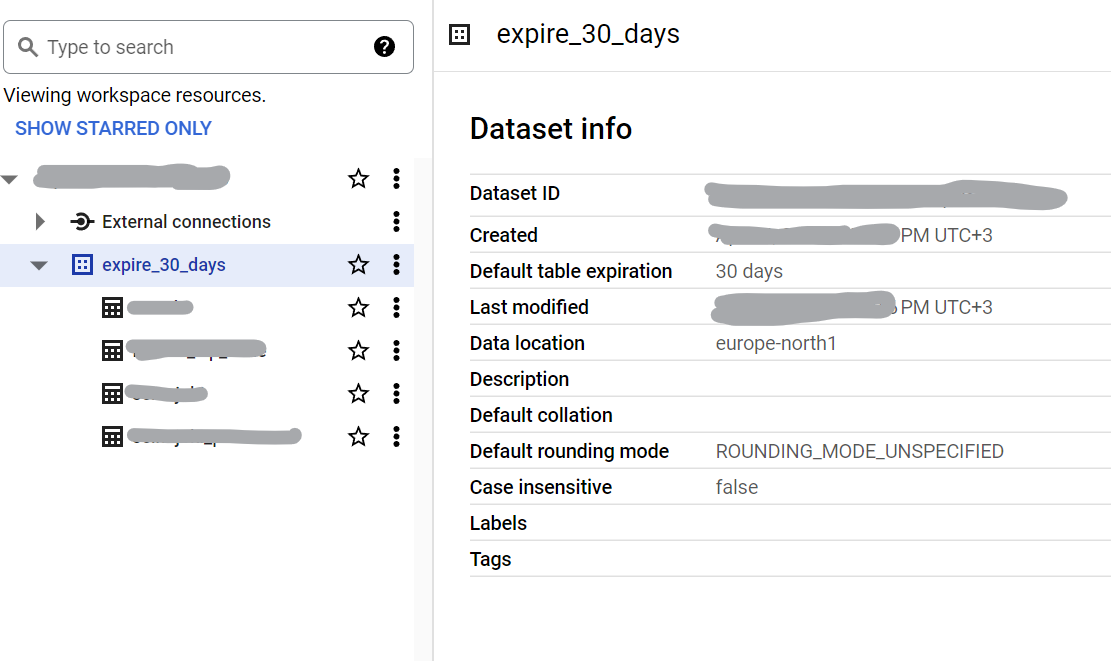Focus the Type to search field
Viewport: 1111px width, 661px height.
pos(208,47)
